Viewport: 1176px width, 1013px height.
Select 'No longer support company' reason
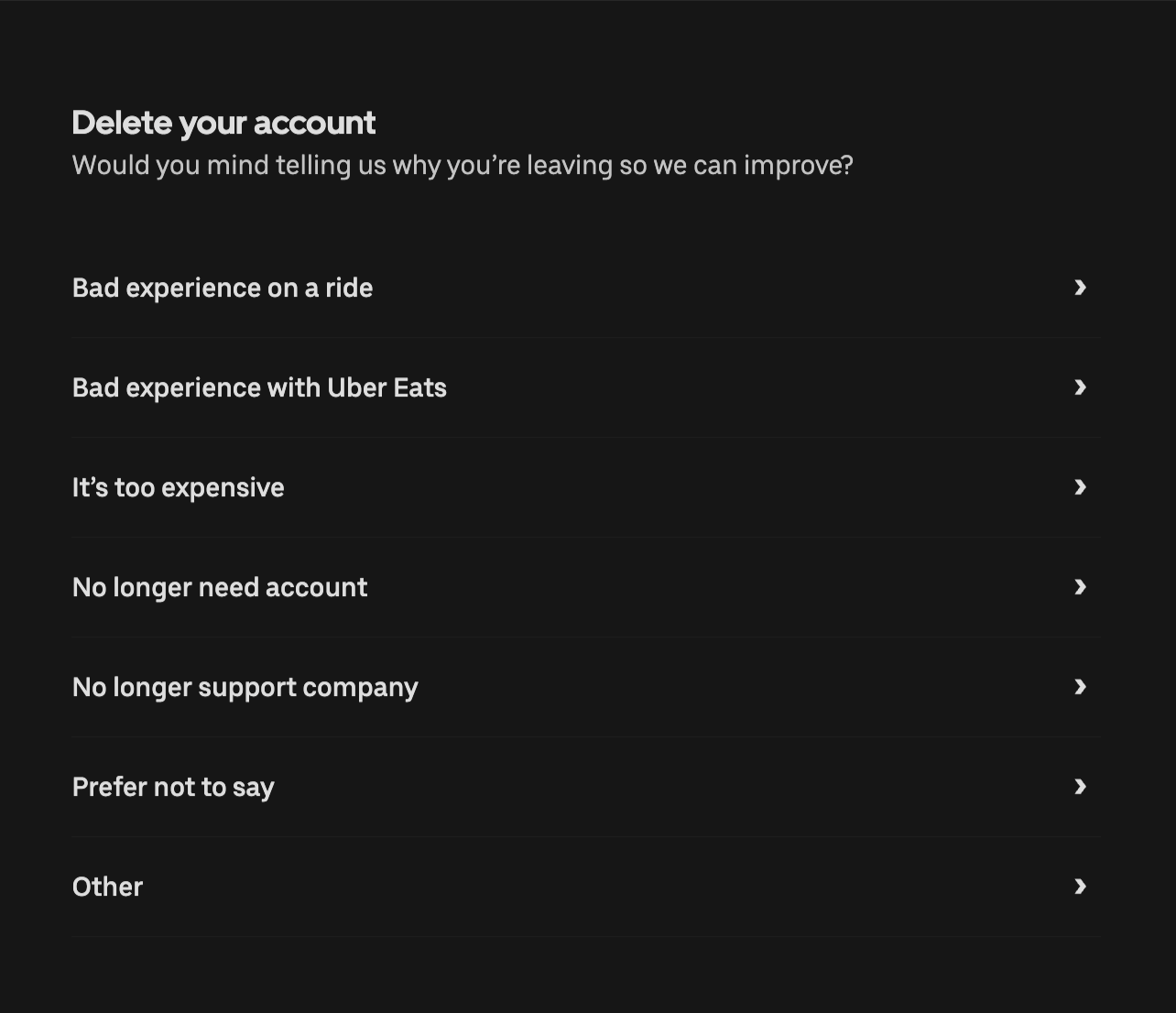[245, 687]
